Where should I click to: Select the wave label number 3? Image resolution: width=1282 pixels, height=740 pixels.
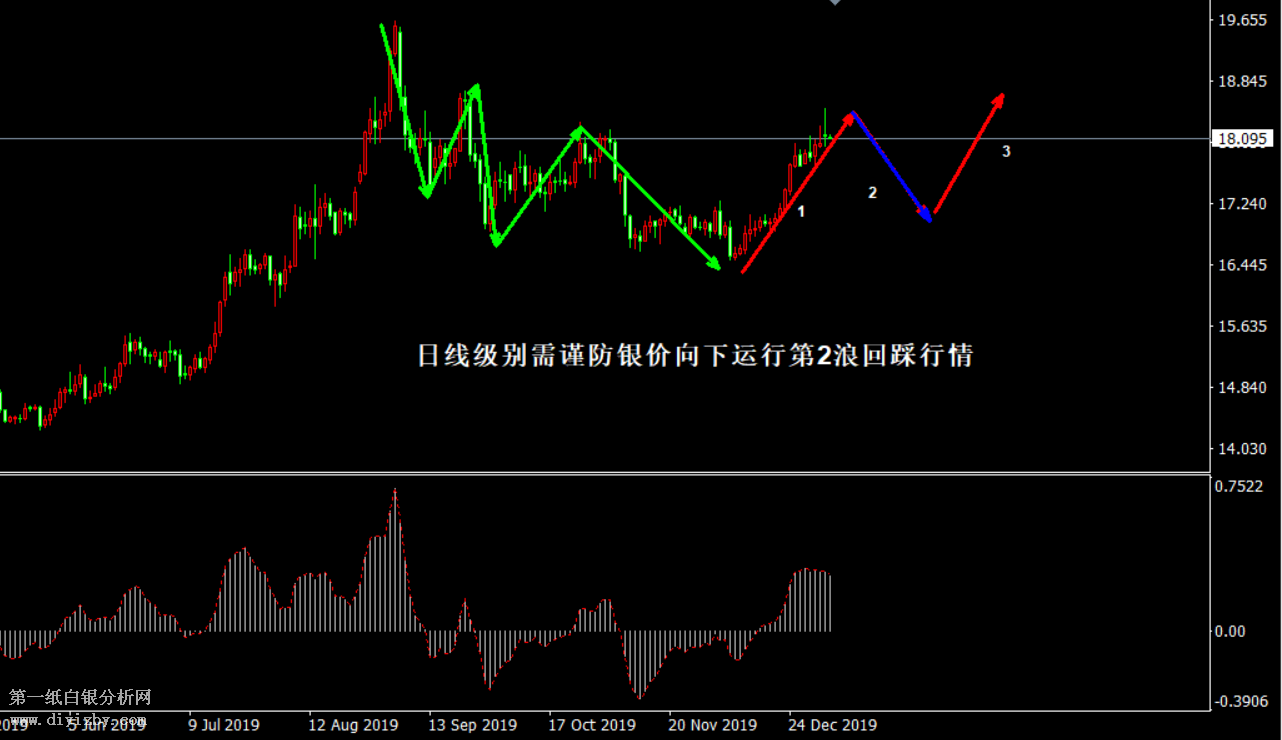point(1006,152)
